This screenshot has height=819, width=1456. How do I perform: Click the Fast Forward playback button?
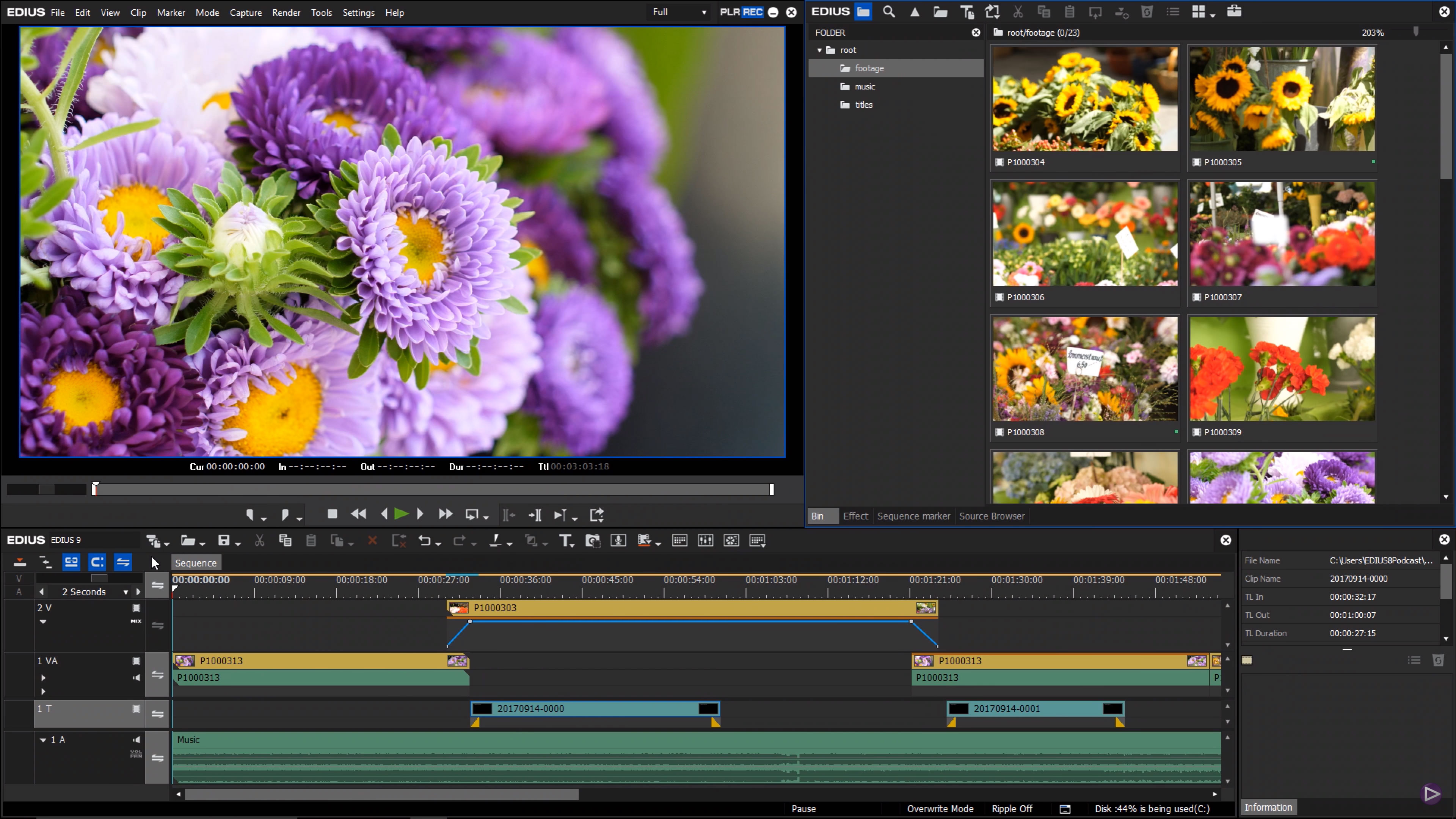point(446,514)
